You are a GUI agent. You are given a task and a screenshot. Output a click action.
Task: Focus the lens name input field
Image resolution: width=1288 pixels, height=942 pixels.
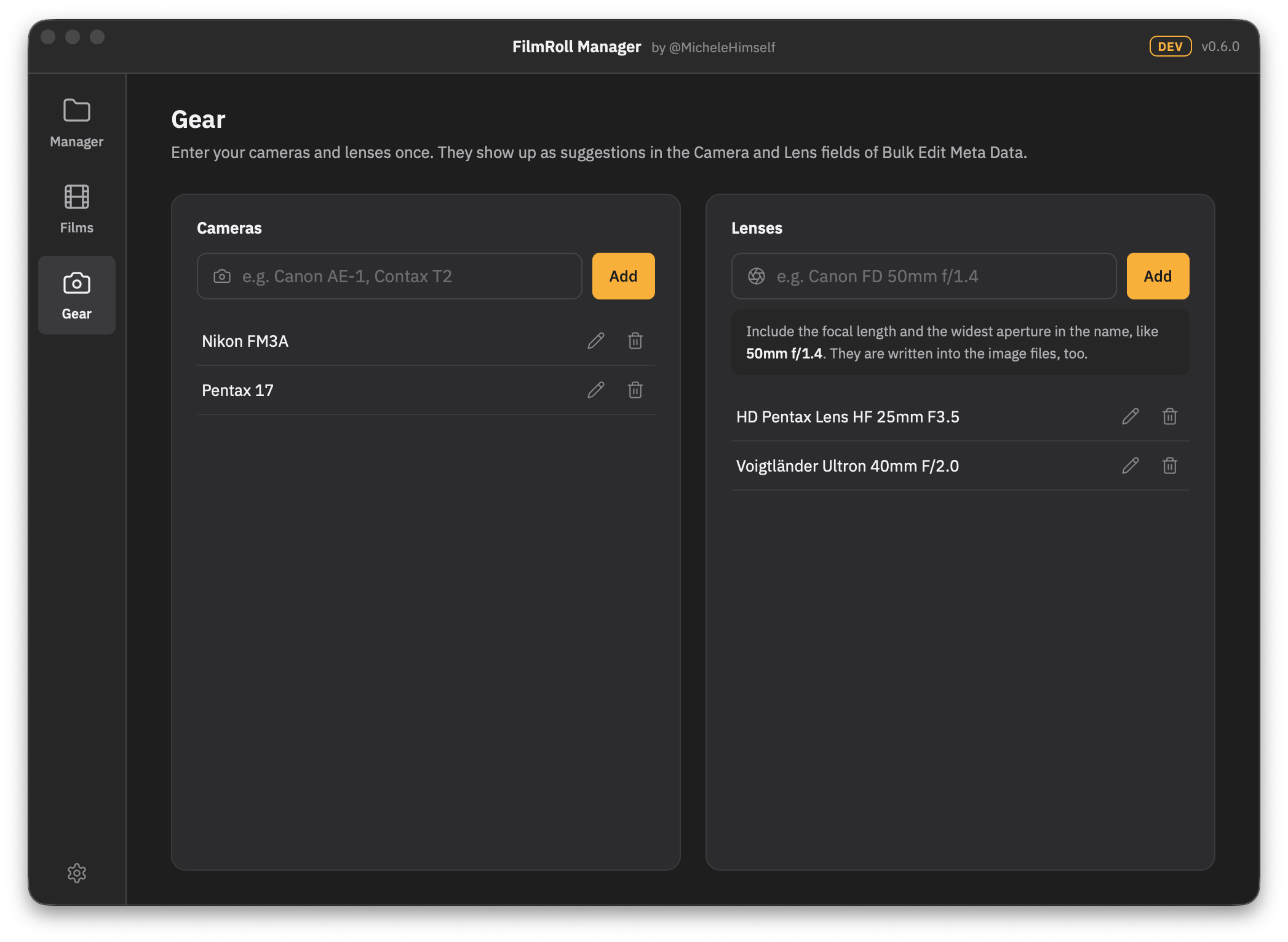coord(924,276)
